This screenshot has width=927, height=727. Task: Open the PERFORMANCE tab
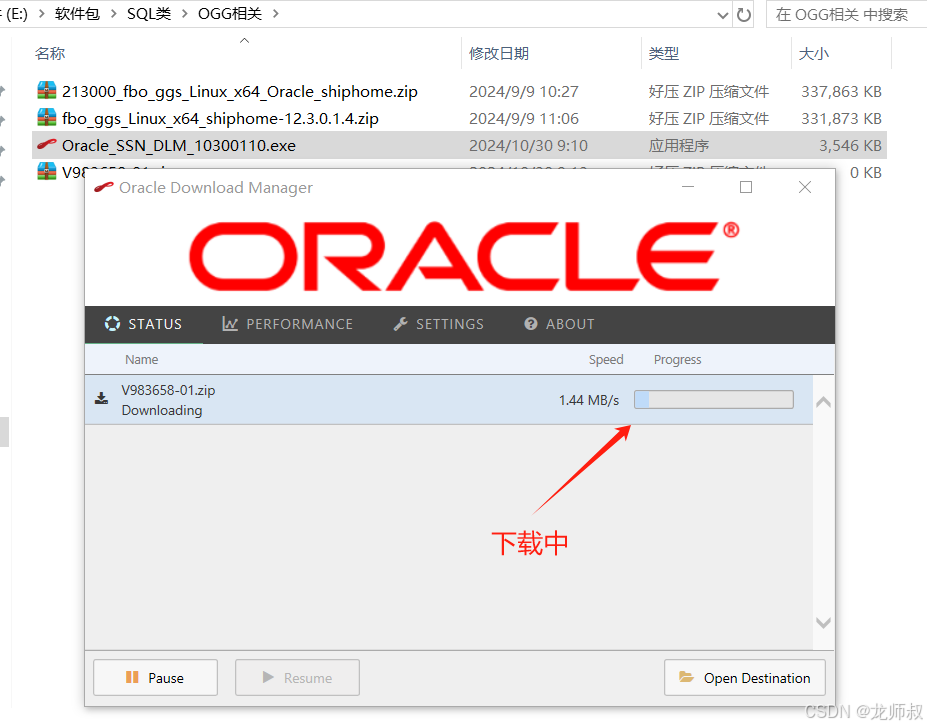click(287, 324)
